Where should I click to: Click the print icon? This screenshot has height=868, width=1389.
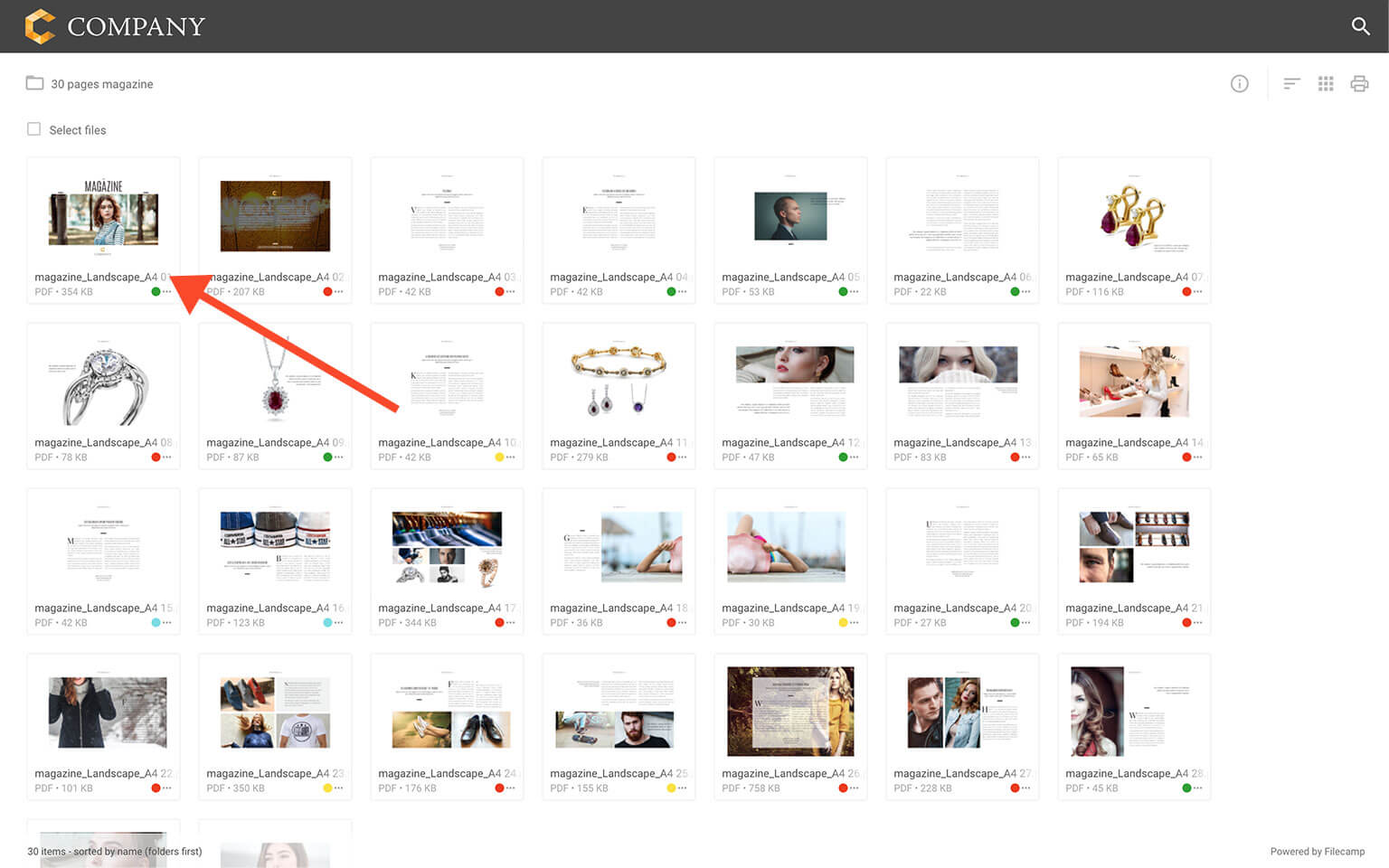coord(1359,84)
